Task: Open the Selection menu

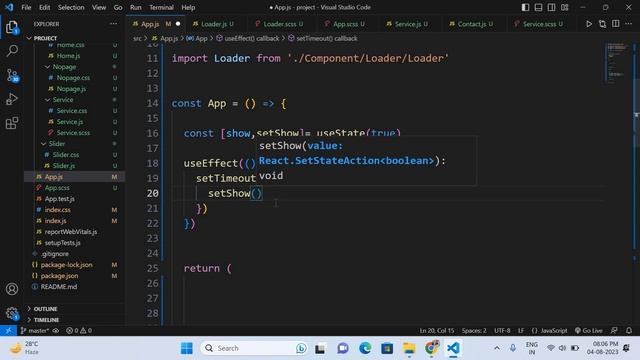Action: pyautogui.click(x=71, y=7)
